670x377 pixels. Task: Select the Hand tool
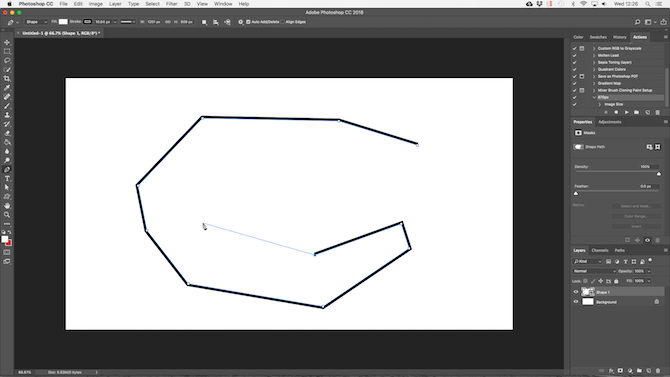tap(7, 206)
